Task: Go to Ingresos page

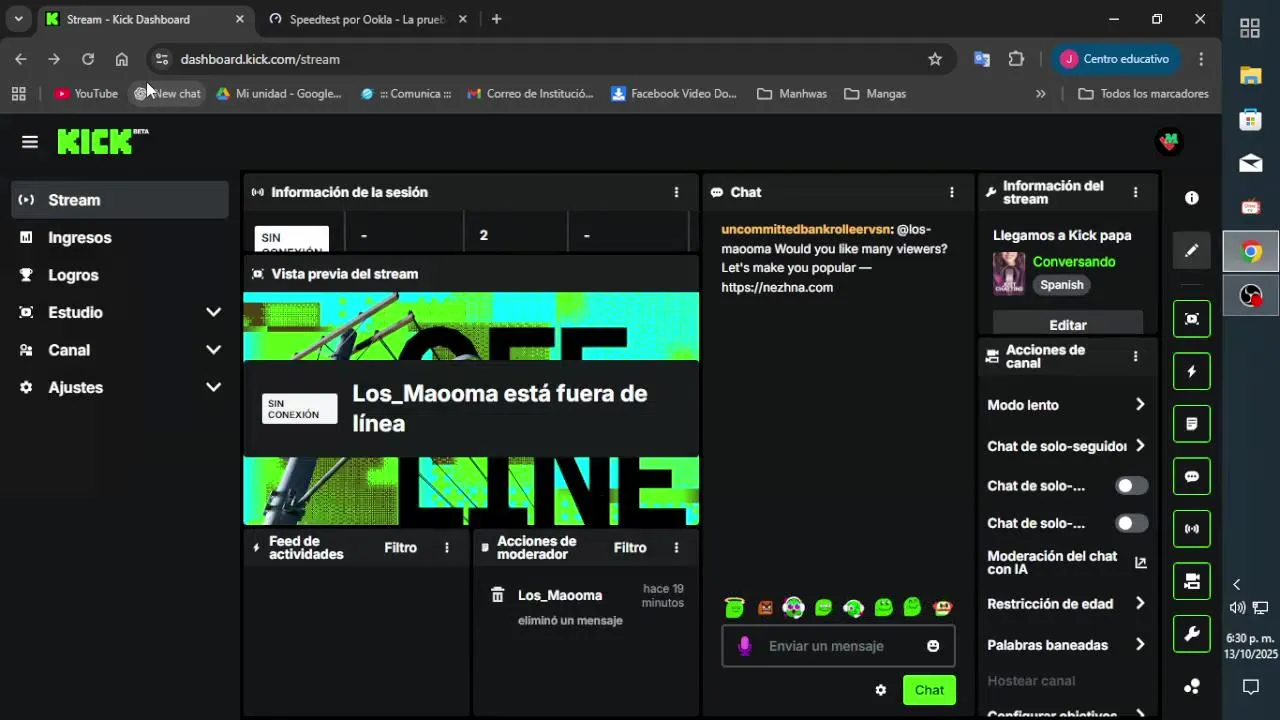Action: (120, 237)
